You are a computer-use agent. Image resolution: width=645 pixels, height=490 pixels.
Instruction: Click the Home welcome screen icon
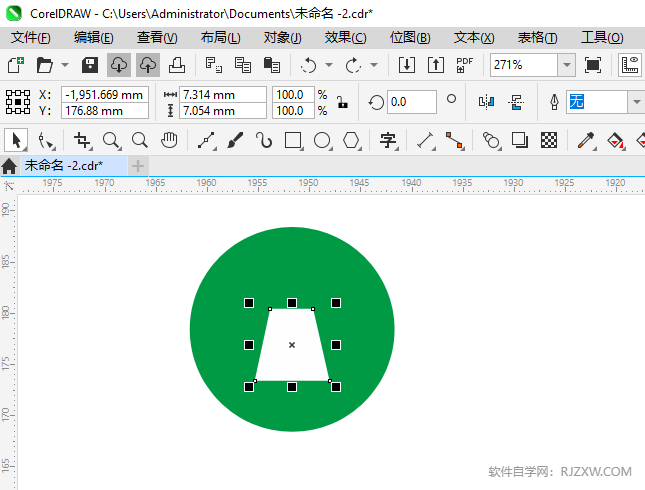click(9, 166)
